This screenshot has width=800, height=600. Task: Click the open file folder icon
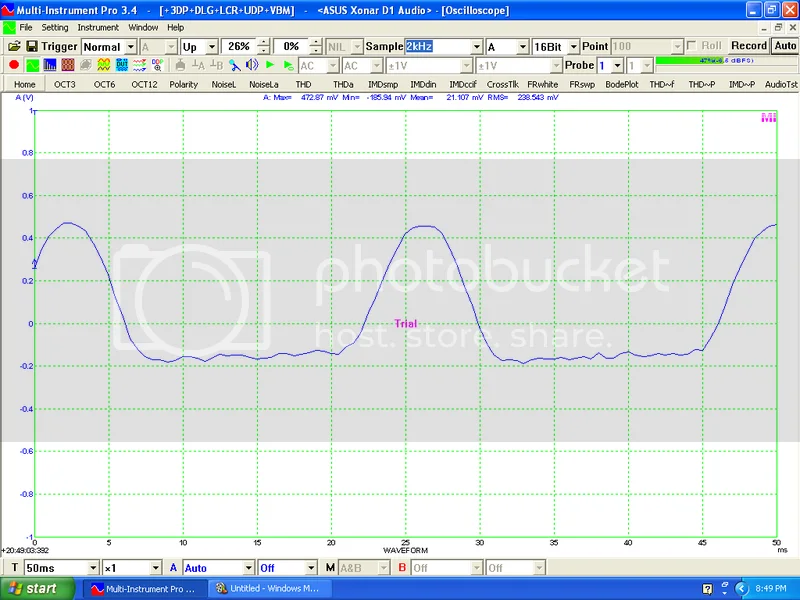[x=14, y=46]
